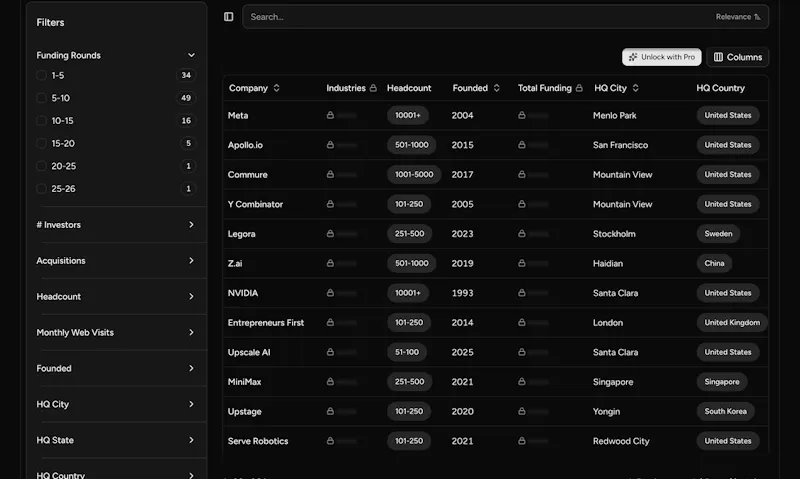Sort by Founded column arrows

496,88
